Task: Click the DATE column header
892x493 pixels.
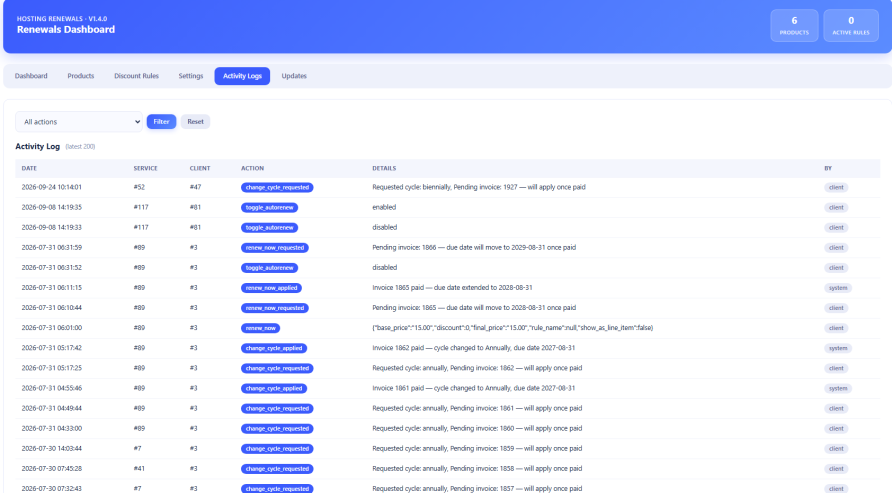Action: pyautogui.click(x=29, y=168)
